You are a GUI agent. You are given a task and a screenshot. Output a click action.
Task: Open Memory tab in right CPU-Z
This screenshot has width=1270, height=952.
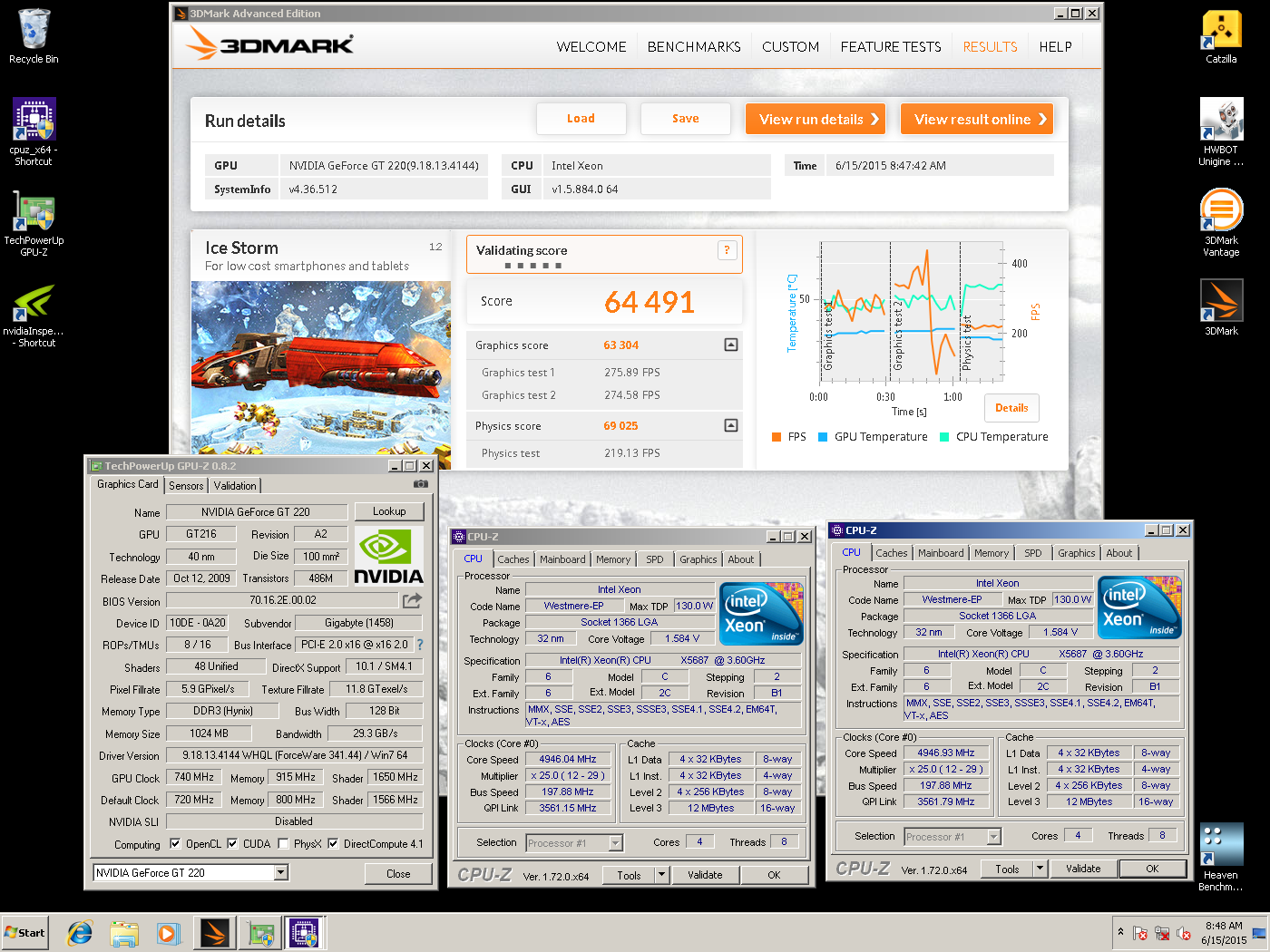[992, 553]
